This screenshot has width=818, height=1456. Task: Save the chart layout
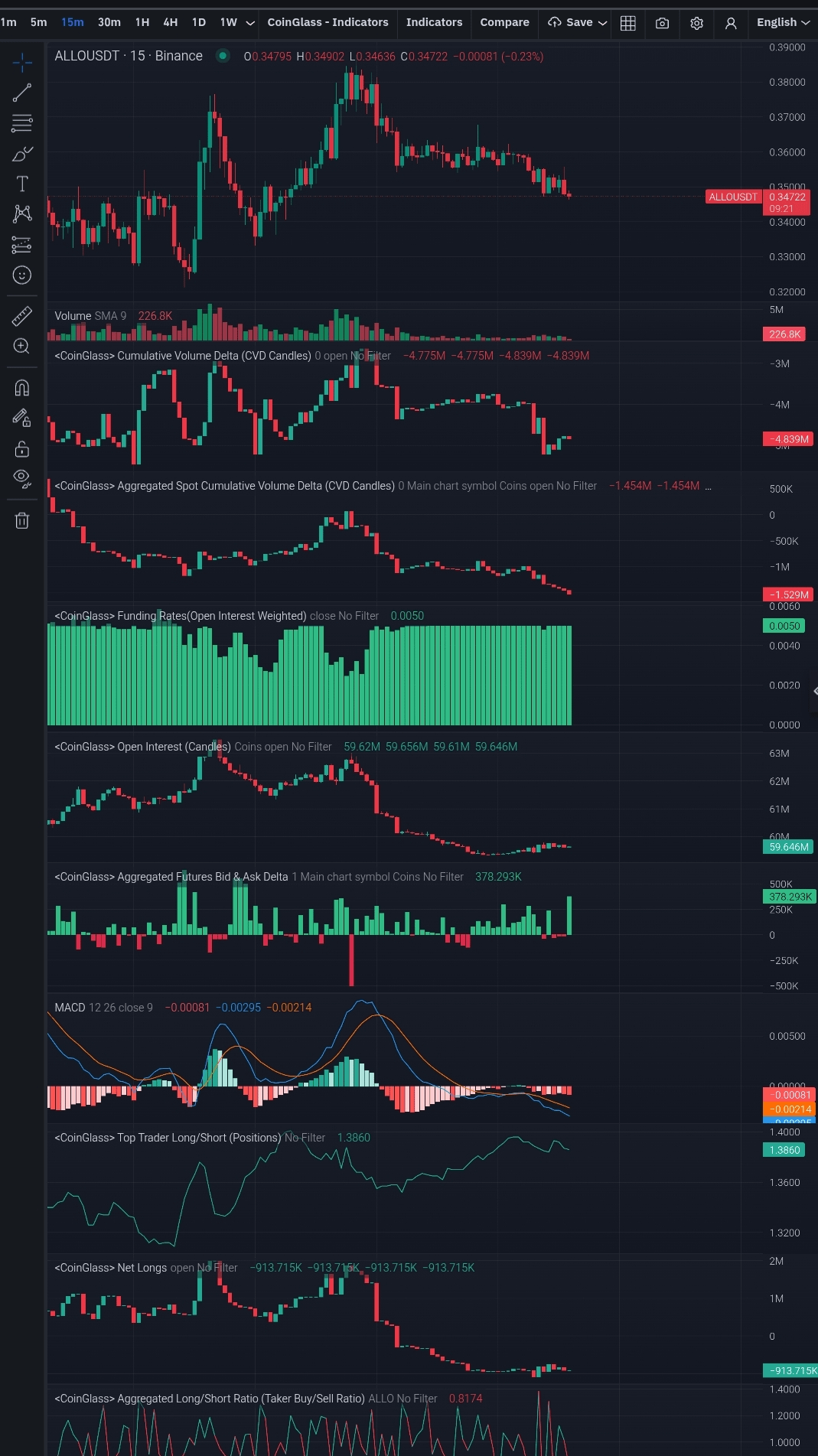coord(571,22)
